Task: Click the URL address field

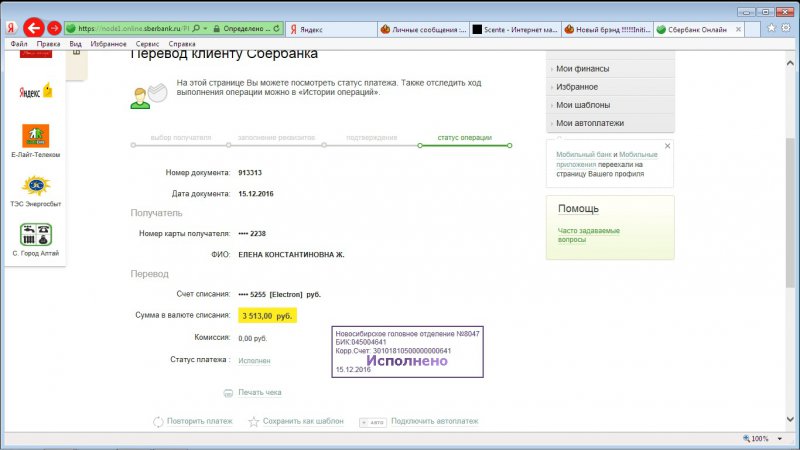Action: [x=134, y=29]
